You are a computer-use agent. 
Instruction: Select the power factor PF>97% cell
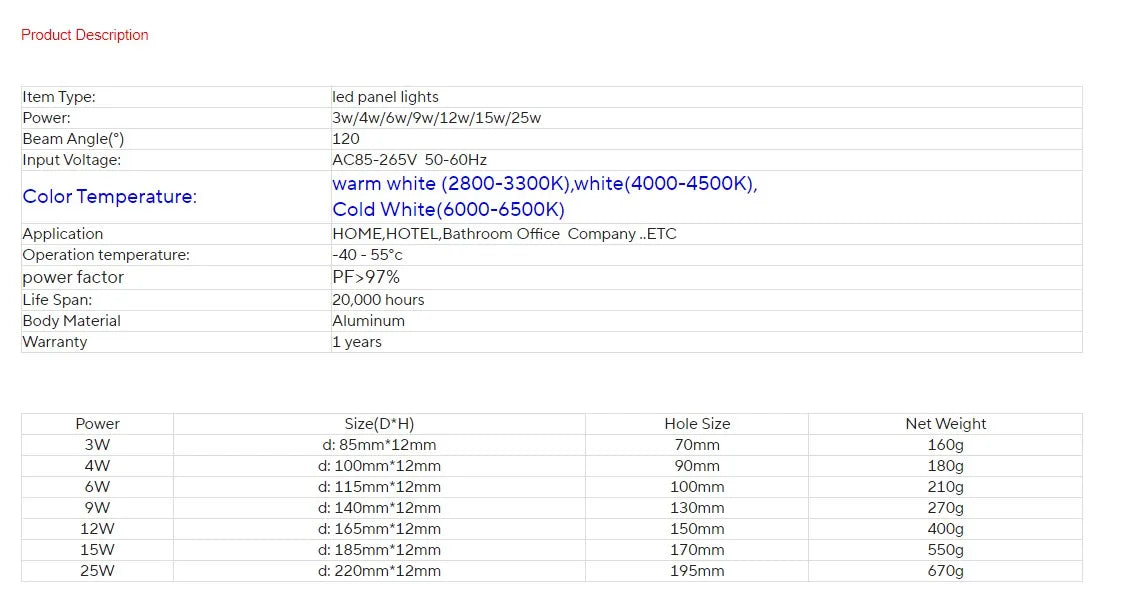point(366,277)
